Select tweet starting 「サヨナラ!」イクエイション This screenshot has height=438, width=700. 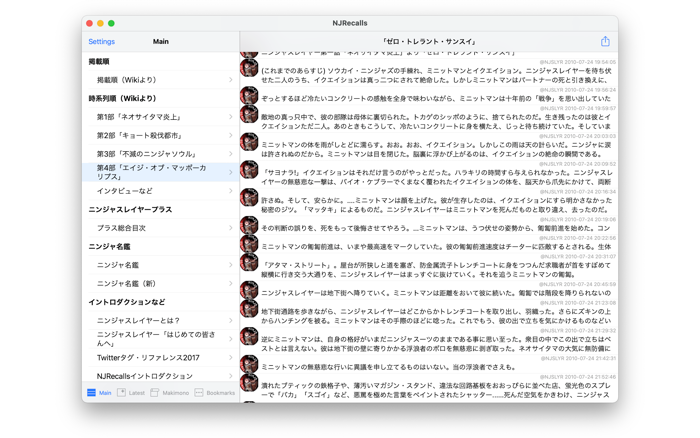tap(429, 175)
